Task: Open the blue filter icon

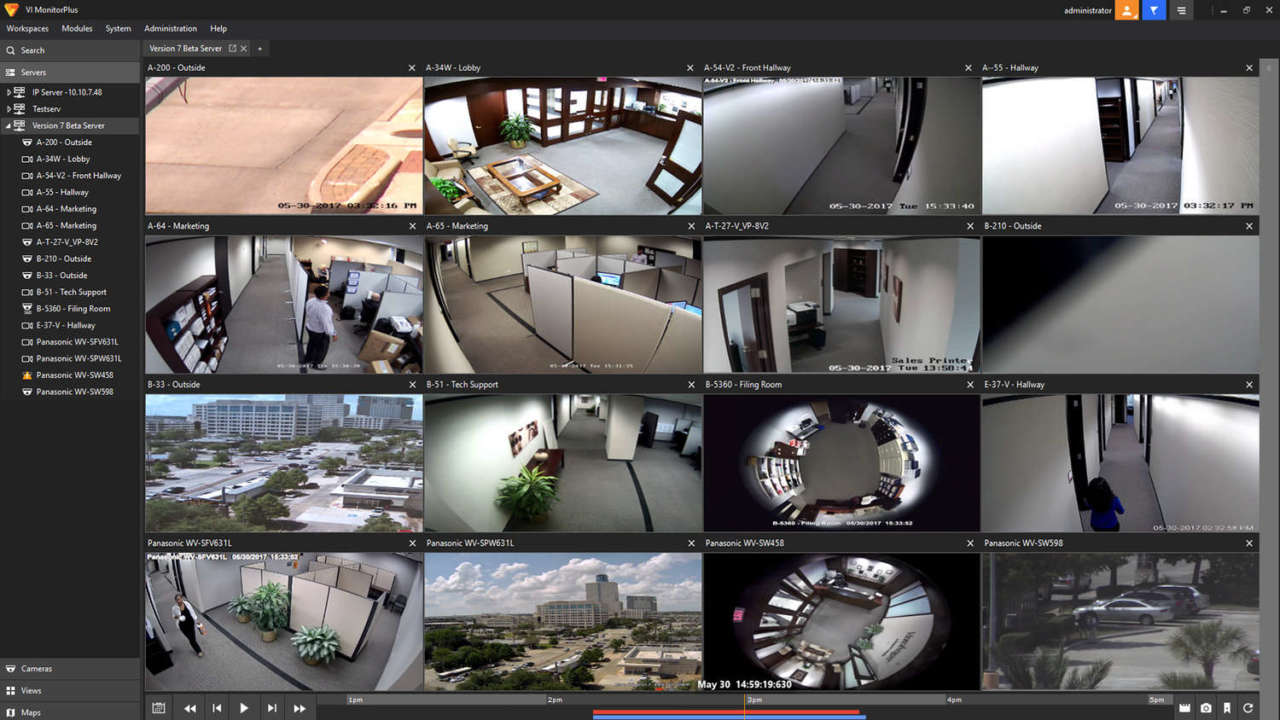Action: (x=1154, y=10)
